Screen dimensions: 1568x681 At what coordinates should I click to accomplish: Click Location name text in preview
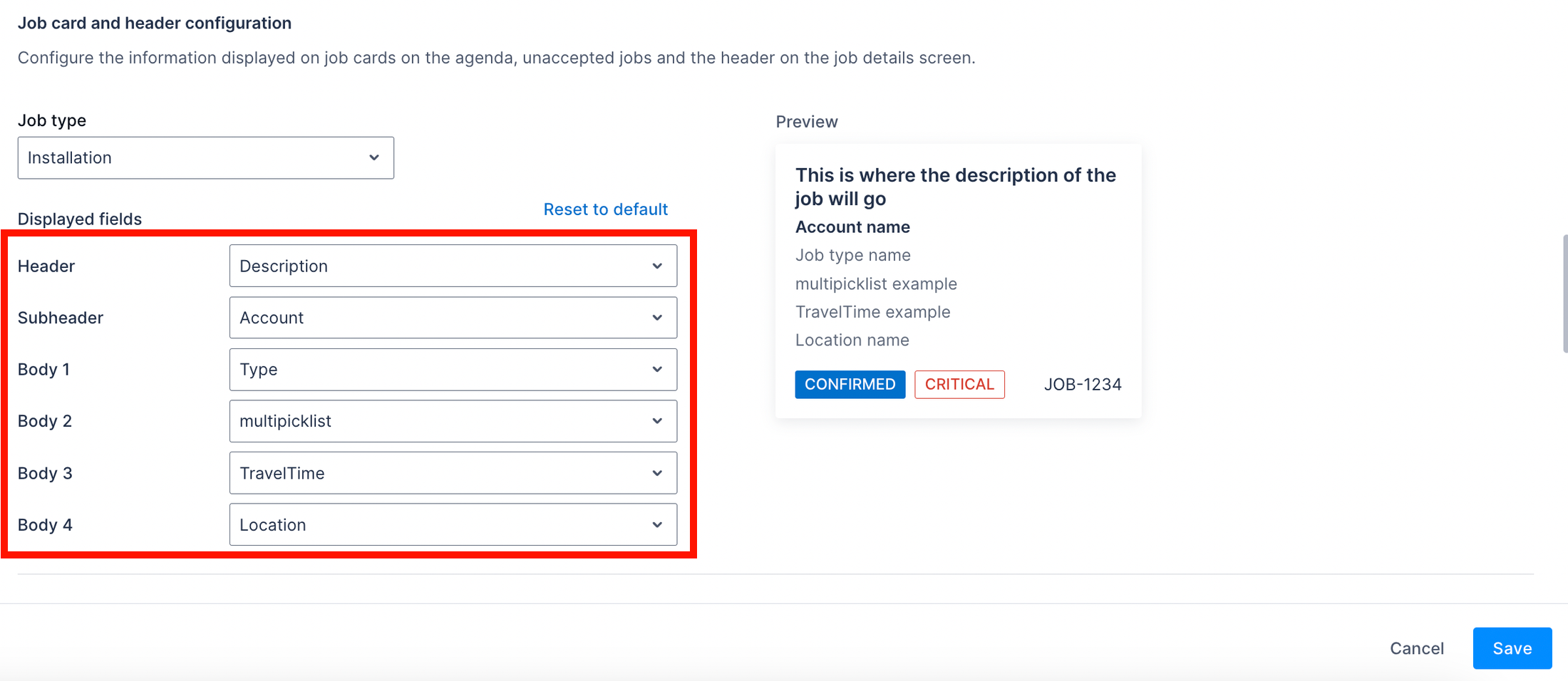pos(851,340)
